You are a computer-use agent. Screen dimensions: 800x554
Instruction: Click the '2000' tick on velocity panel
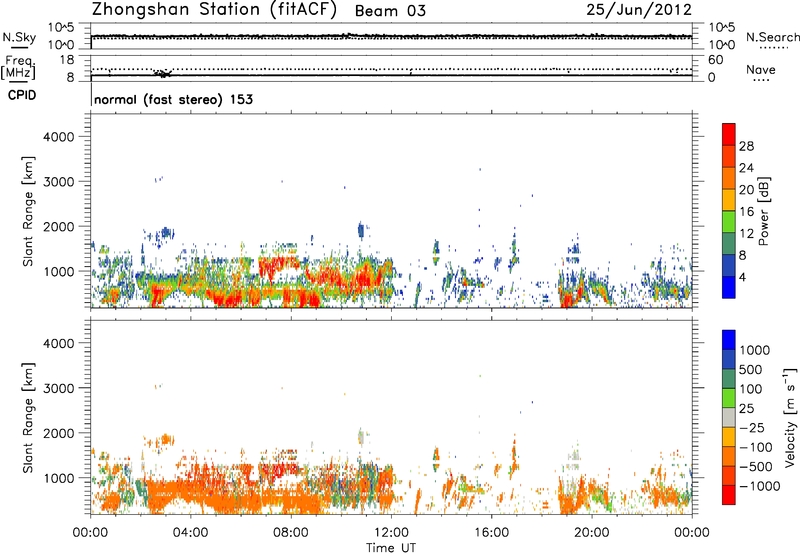click(x=59, y=433)
